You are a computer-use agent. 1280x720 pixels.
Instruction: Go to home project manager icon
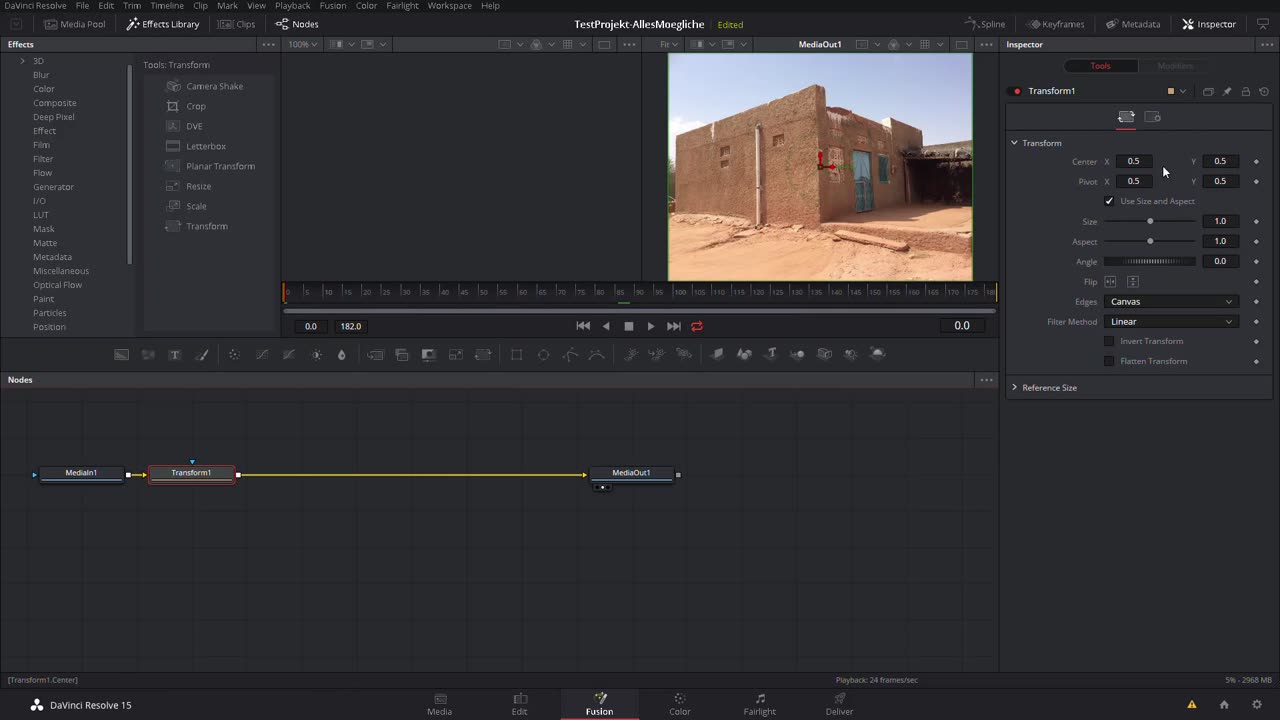pyautogui.click(x=1224, y=705)
